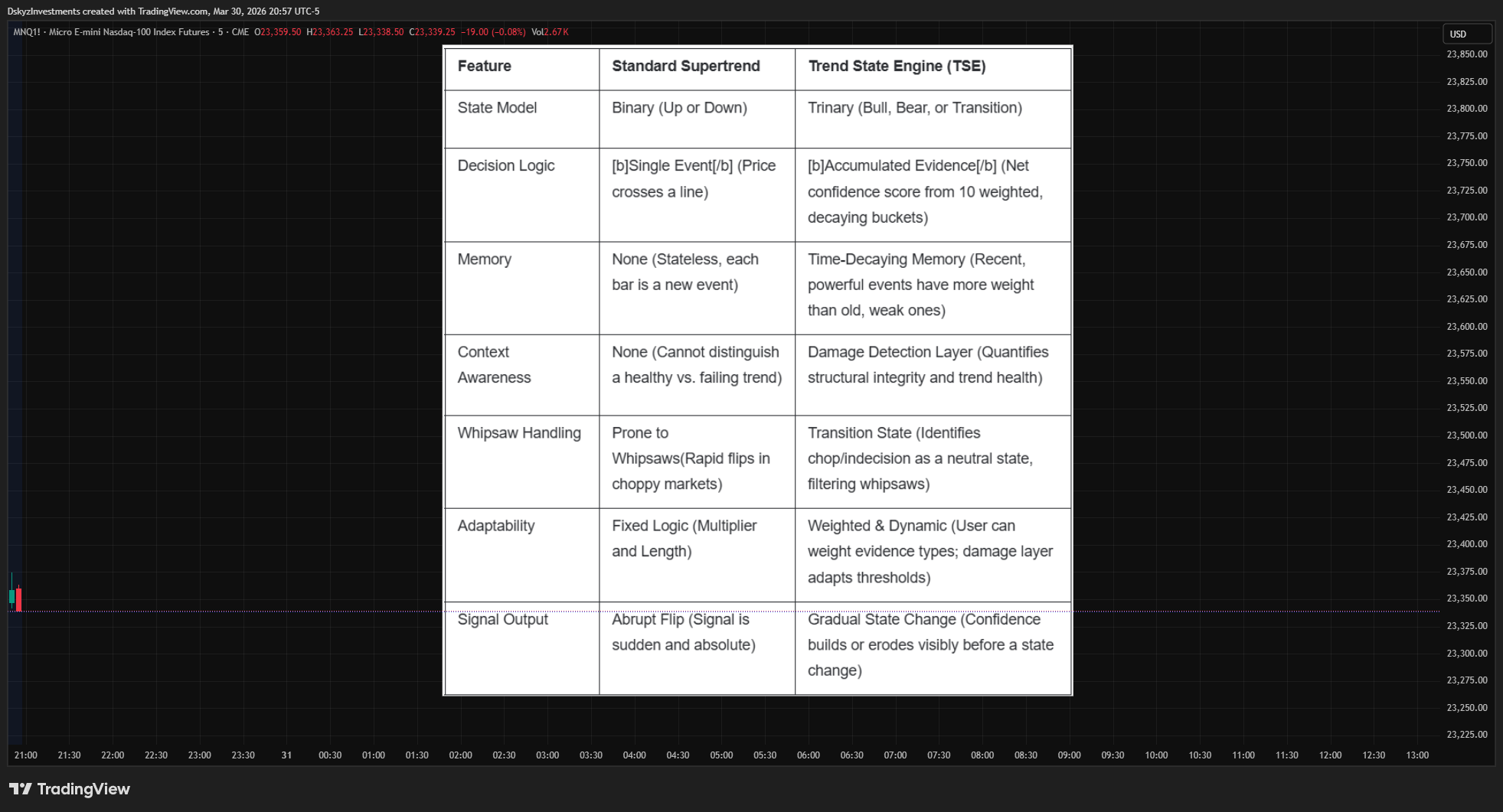Click the 23,500.00 price axis label
Image resolution: width=1503 pixels, height=812 pixels.
(1466, 435)
